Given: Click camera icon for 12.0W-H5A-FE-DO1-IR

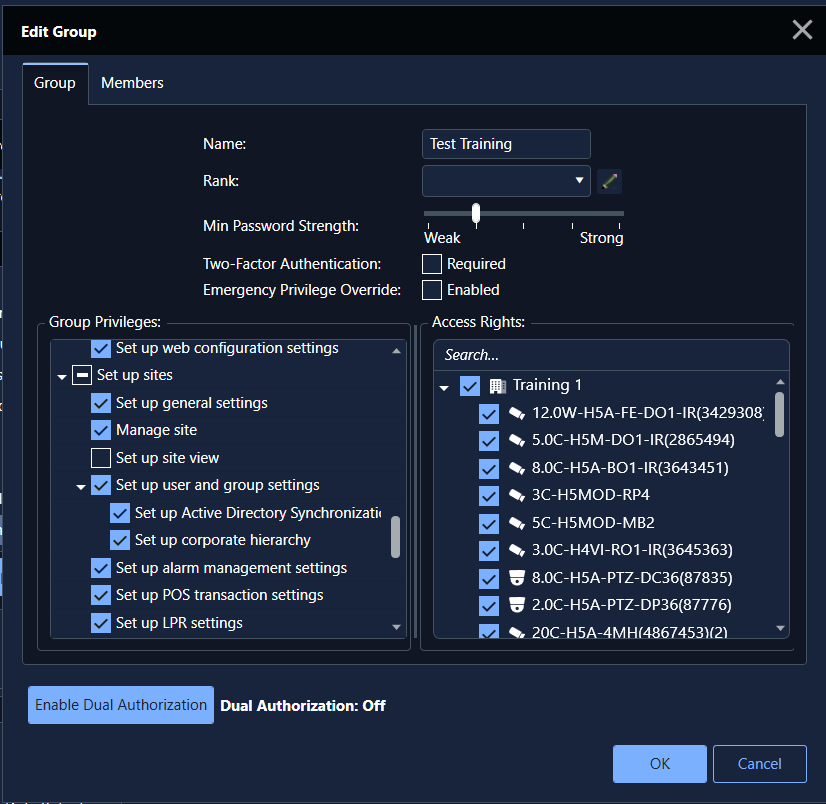Looking at the screenshot, I should point(517,414).
